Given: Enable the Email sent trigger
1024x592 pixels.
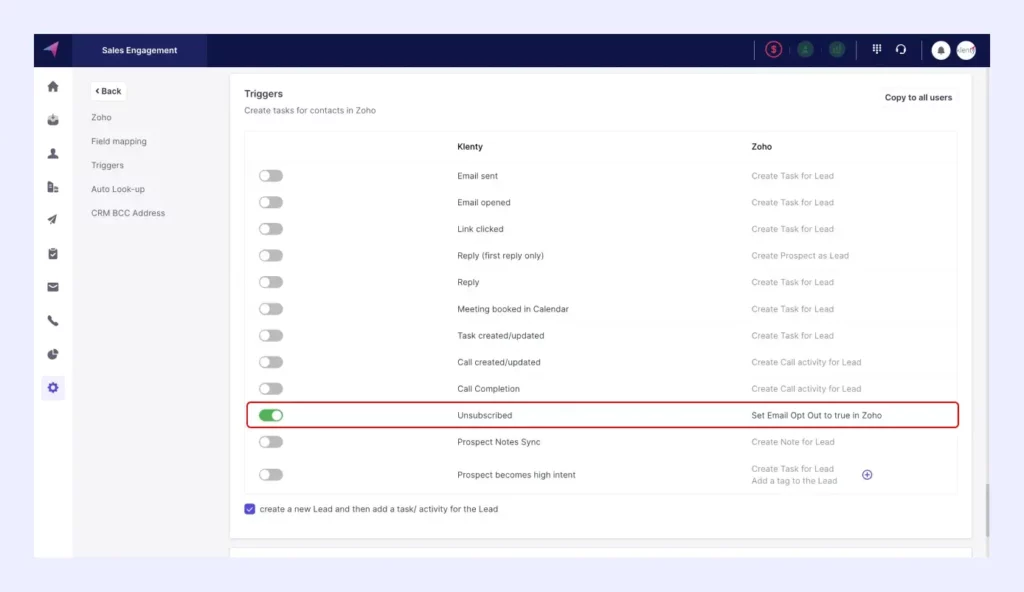Looking at the screenshot, I should click(270, 176).
